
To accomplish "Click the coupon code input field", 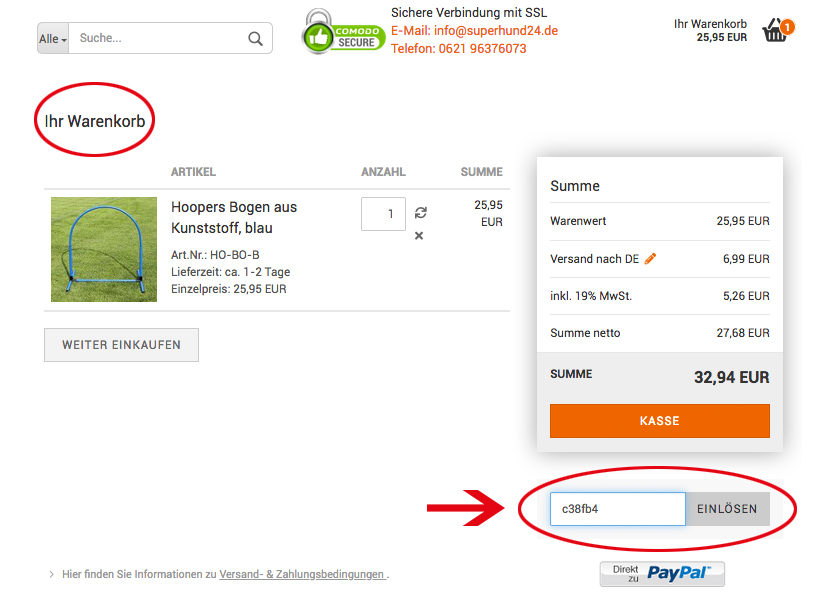I will tap(617, 509).
